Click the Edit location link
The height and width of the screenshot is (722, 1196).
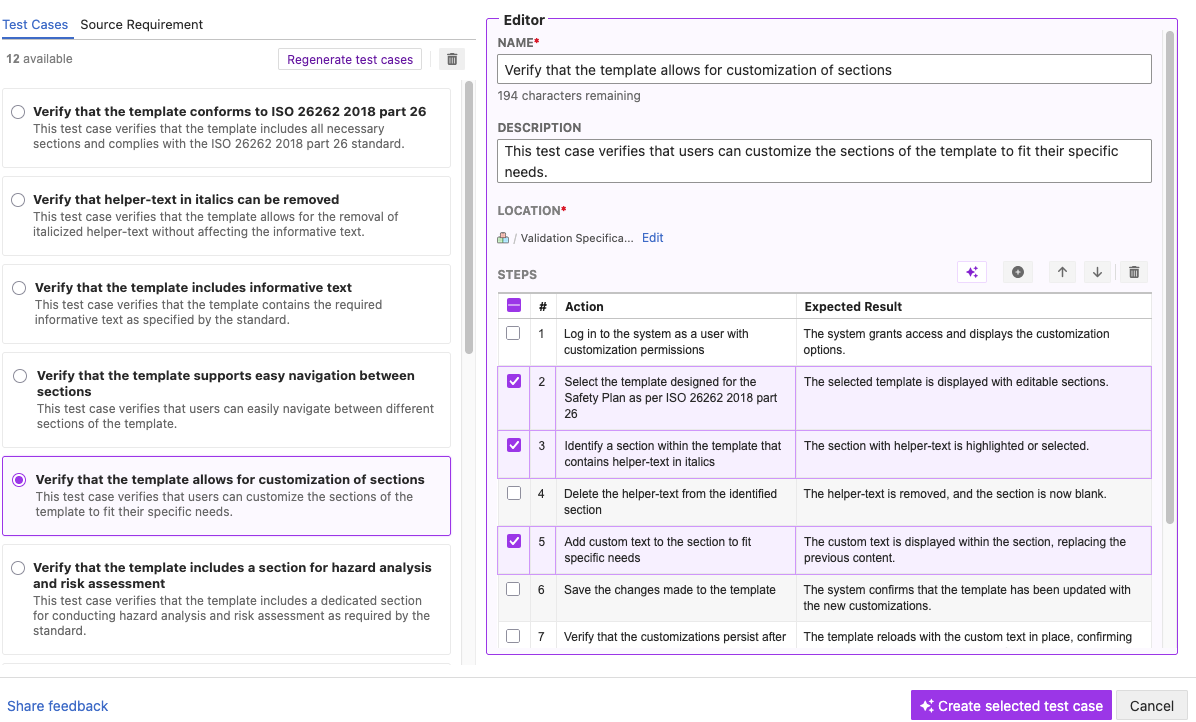(653, 238)
